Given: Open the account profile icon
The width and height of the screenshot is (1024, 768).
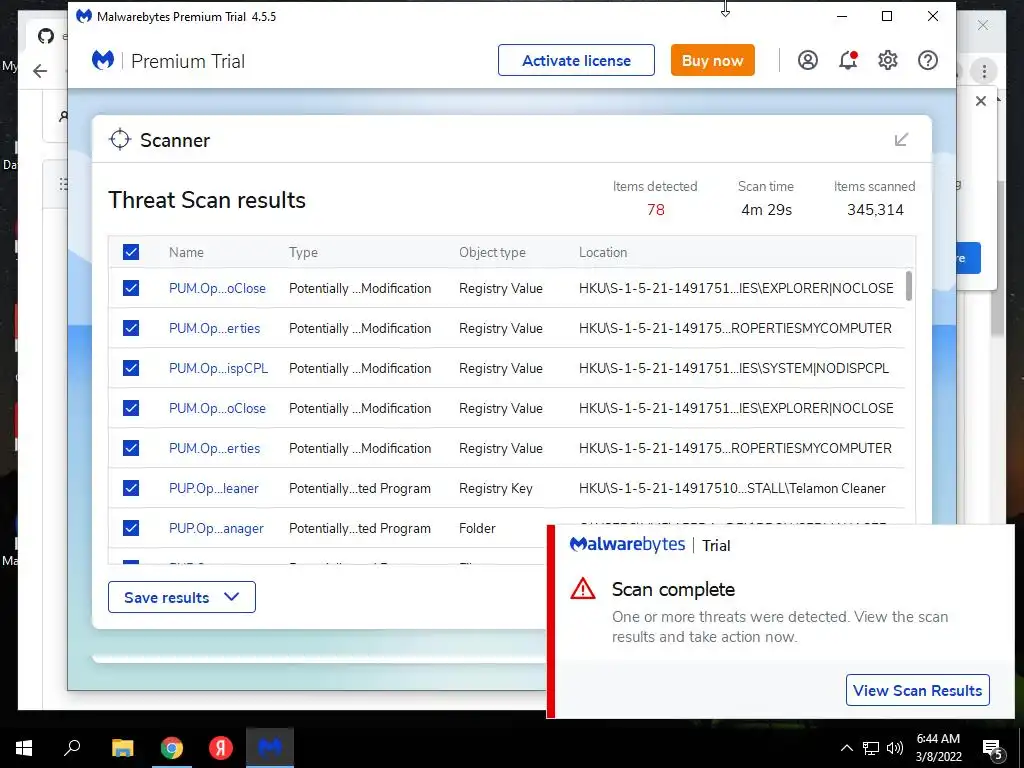Looking at the screenshot, I should coord(808,61).
